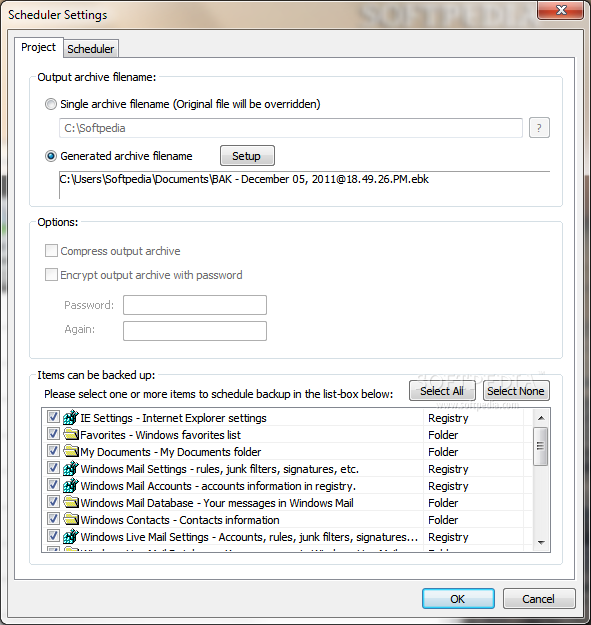Select 'Windows Live Mail Settings' row text
591x625 pixels.
[x=249, y=537]
